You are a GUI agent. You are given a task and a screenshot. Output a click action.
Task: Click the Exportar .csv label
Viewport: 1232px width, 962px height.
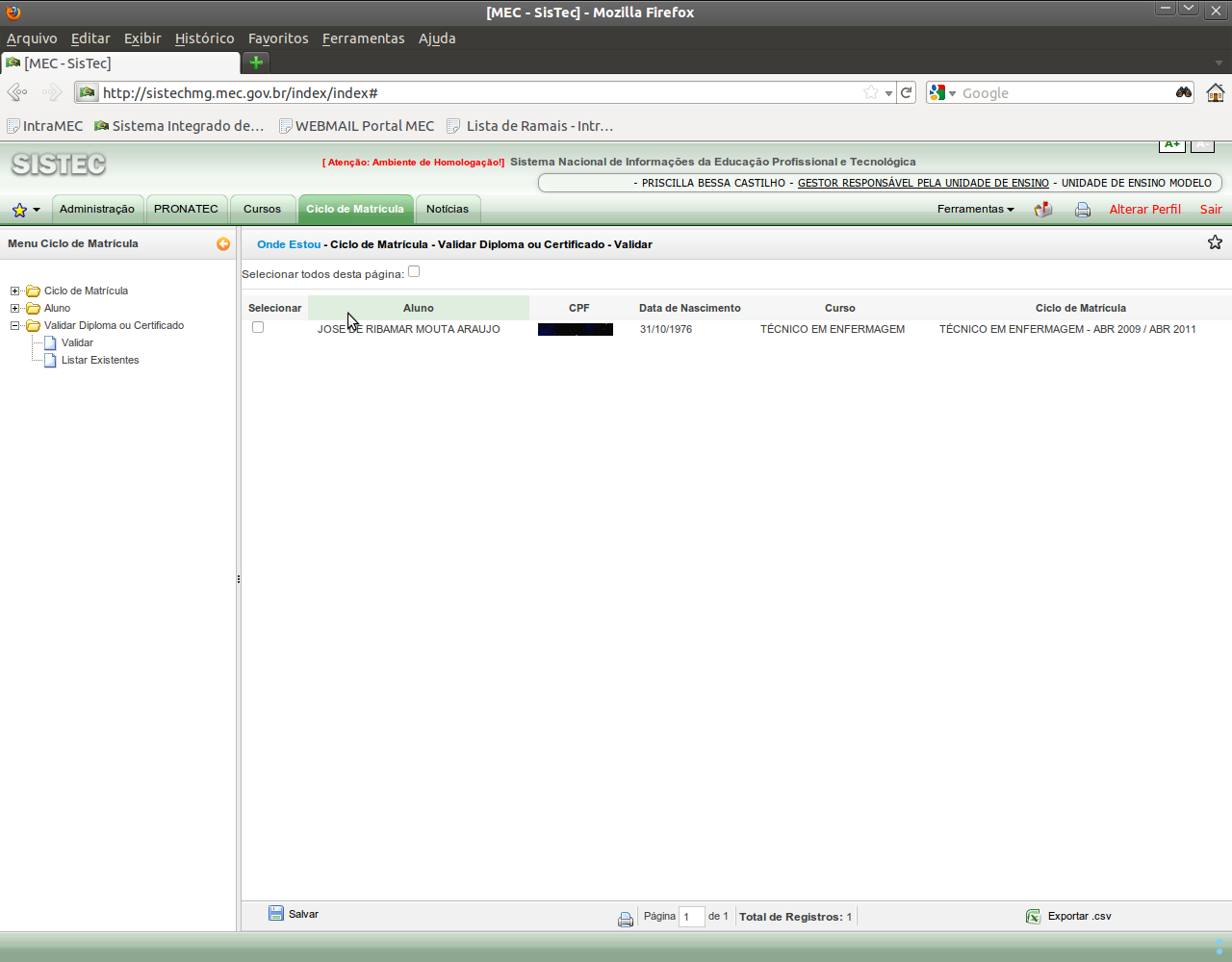(x=1079, y=916)
